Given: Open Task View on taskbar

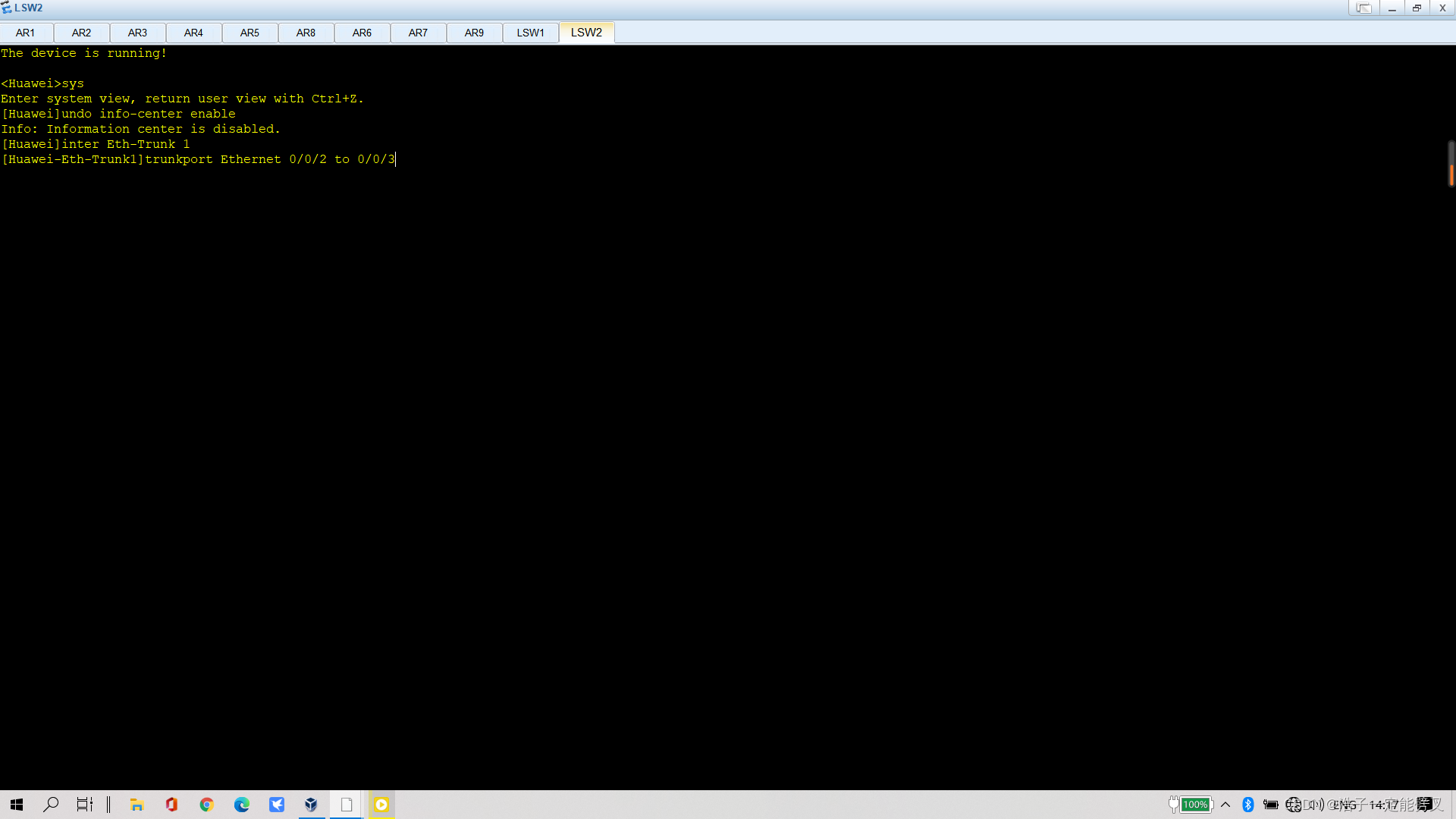Looking at the screenshot, I should pyautogui.click(x=84, y=805).
